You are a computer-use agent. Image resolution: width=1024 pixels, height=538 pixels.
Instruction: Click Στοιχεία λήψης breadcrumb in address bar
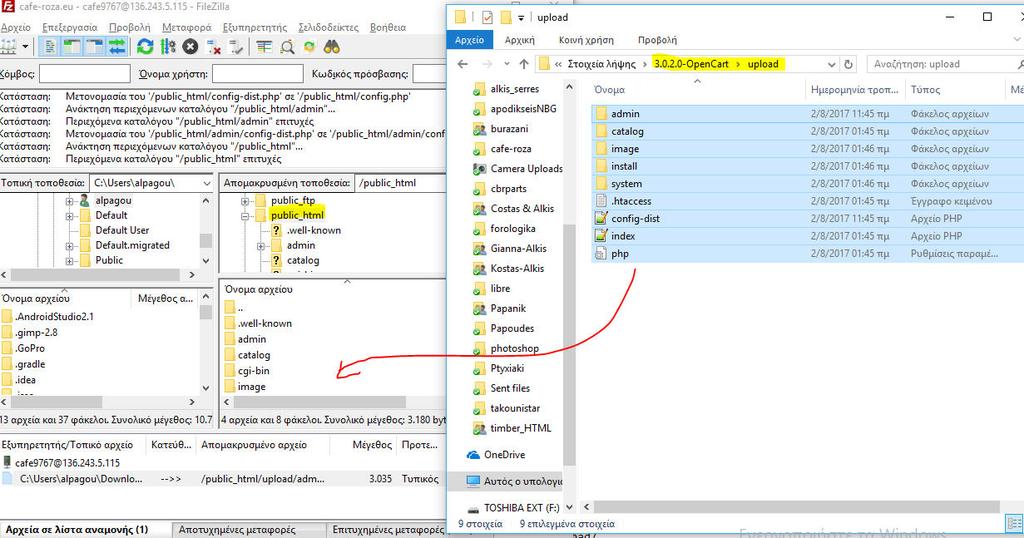601,64
